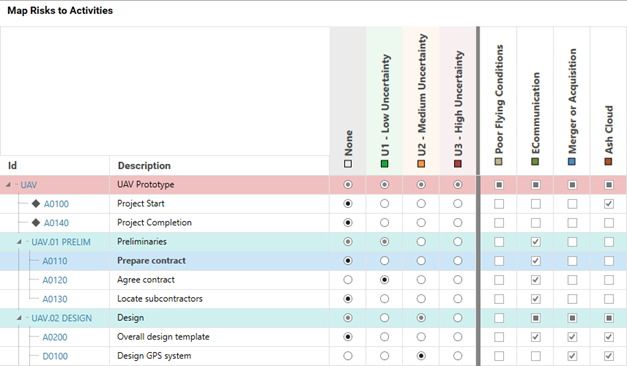The width and height of the screenshot is (627, 366).
Task: Select U1 Low Uncertainty for Project Completion
Action: tap(385, 222)
